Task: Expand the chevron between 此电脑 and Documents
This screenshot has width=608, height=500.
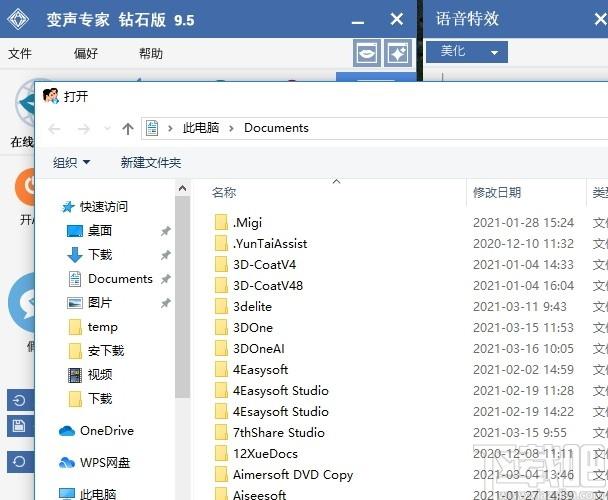Action: 231,128
